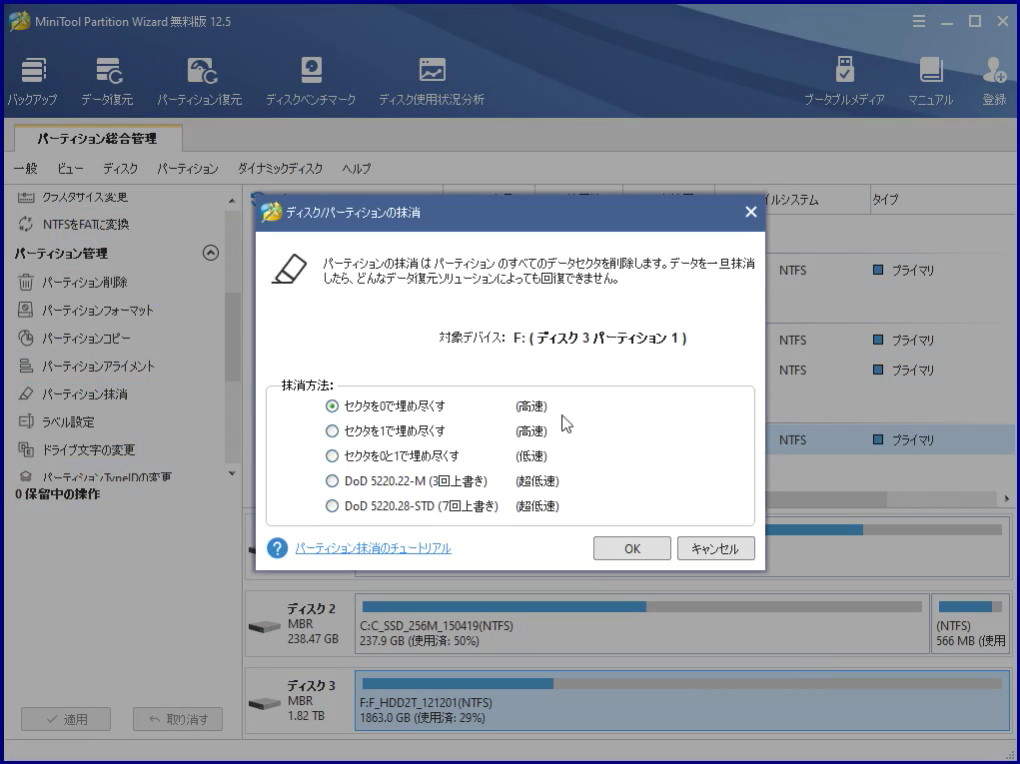Click the NTFS to FAT convert icon
This screenshot has width=1020, height=764.
coord(25,224)
